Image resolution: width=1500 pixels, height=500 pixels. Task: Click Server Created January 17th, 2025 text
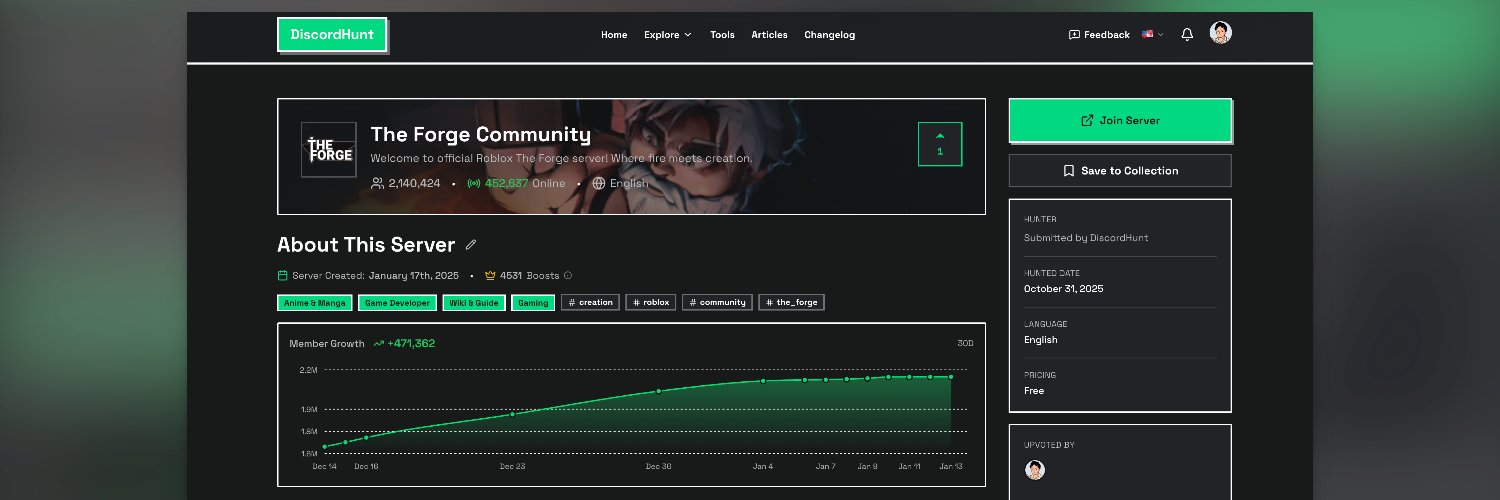point(368,276)
